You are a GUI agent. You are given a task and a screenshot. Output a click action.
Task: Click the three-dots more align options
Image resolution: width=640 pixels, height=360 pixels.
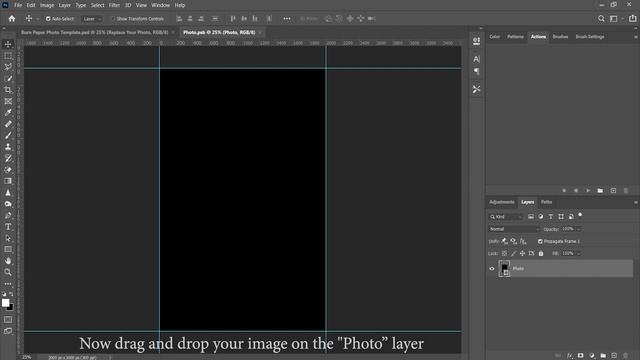point(287,19)
